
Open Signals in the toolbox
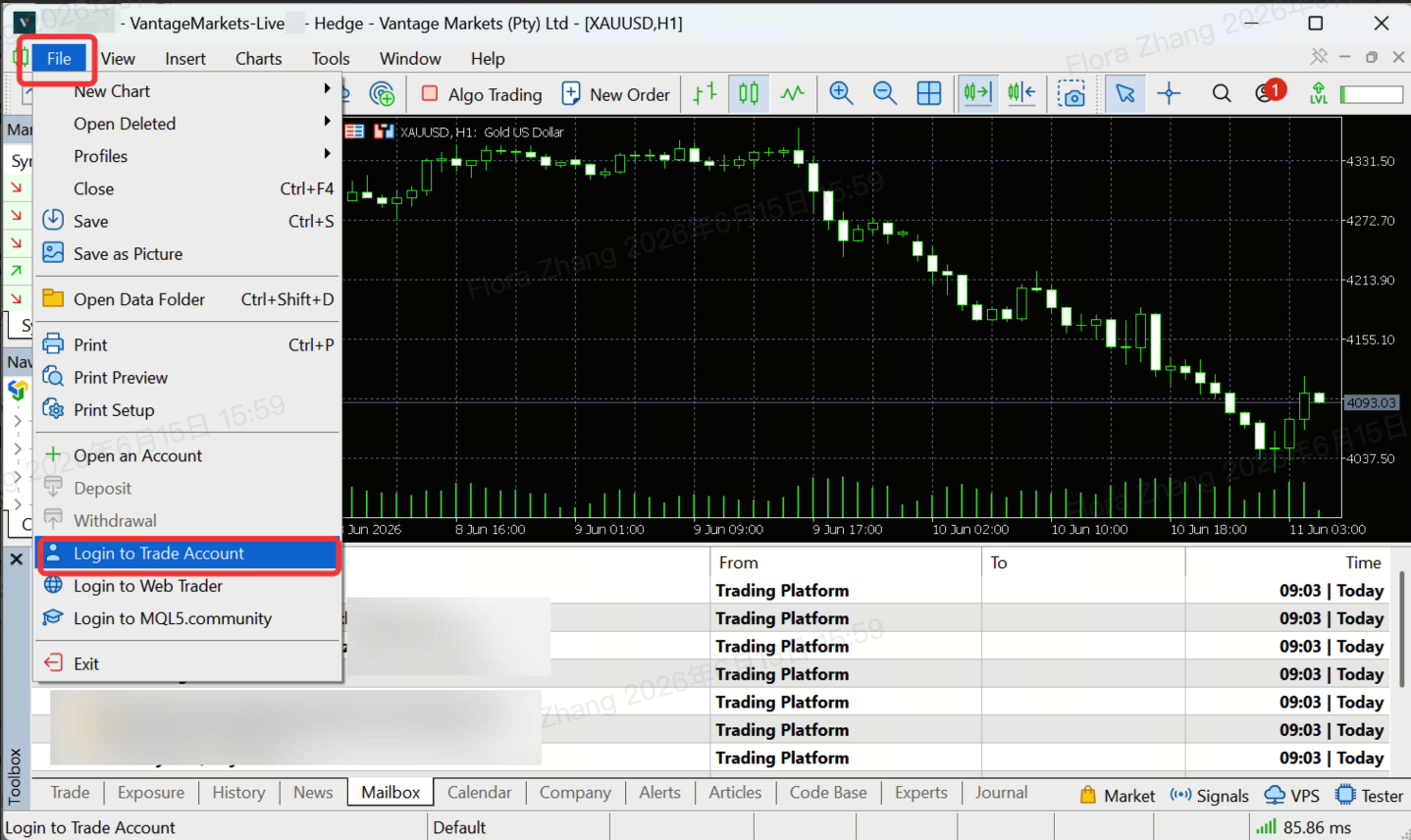click(1210, 796)
